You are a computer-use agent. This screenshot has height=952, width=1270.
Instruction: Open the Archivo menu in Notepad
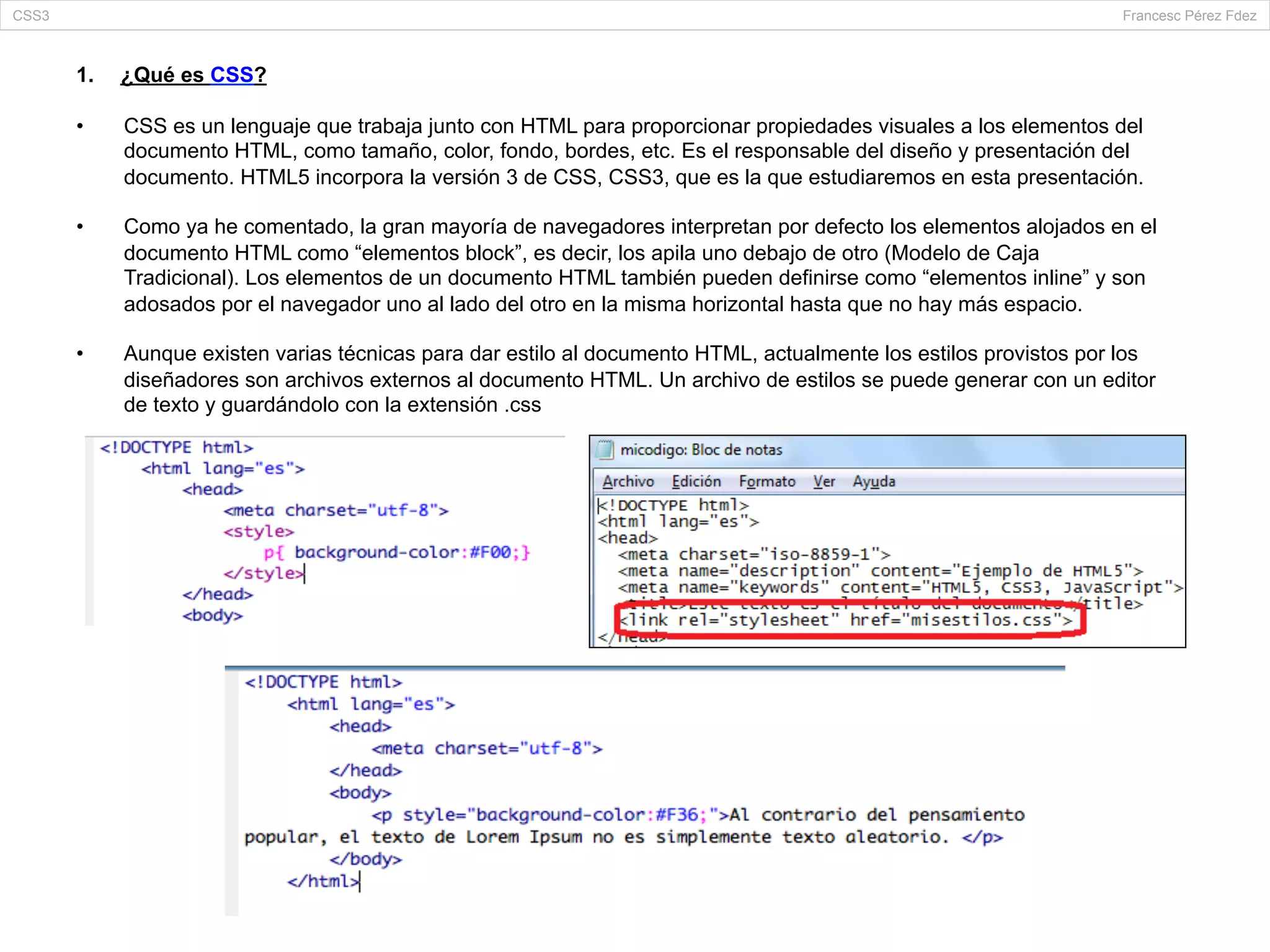click(628, 482)
